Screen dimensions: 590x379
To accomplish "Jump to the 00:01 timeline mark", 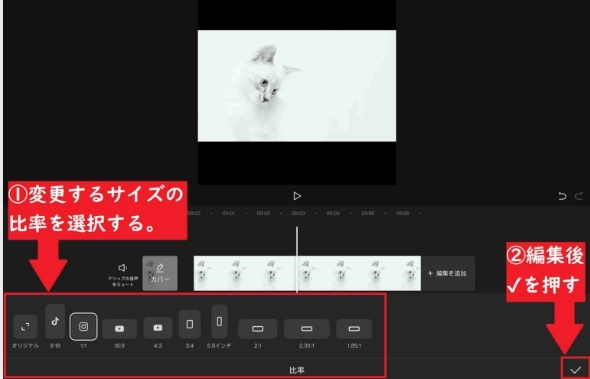I will pos(228,213).
